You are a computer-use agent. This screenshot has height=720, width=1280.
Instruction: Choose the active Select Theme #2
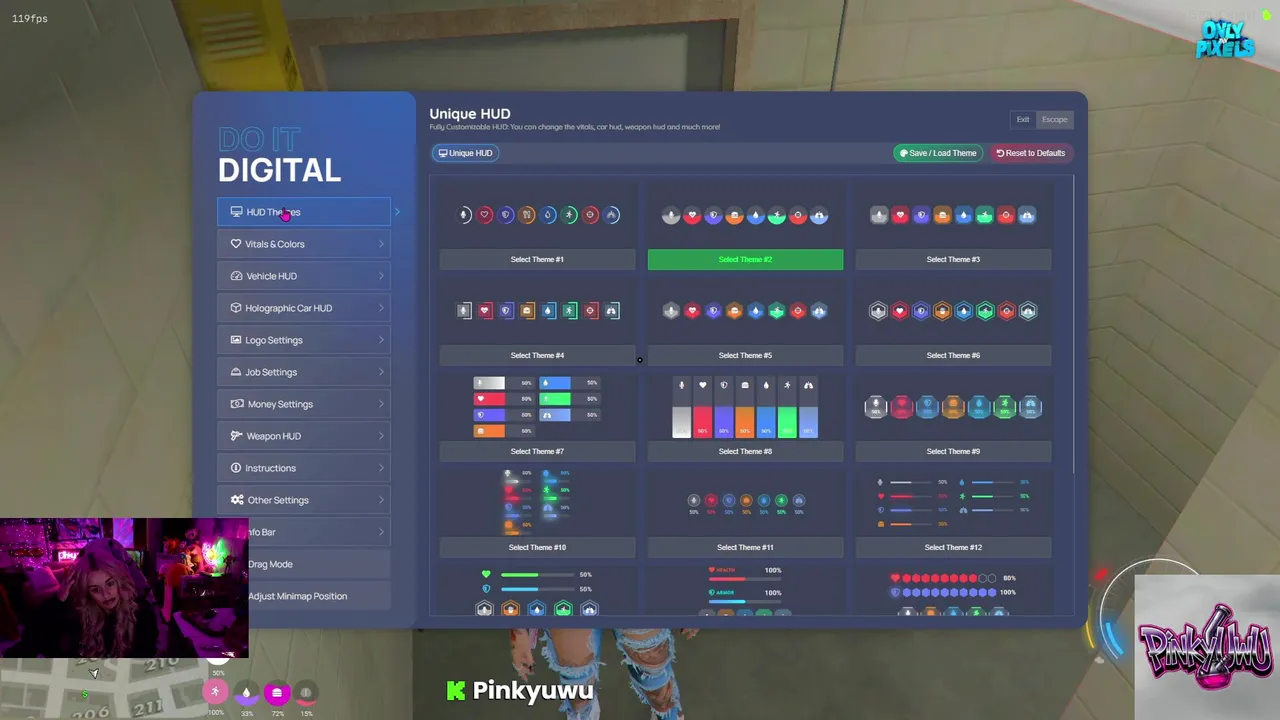click(745, 259)
